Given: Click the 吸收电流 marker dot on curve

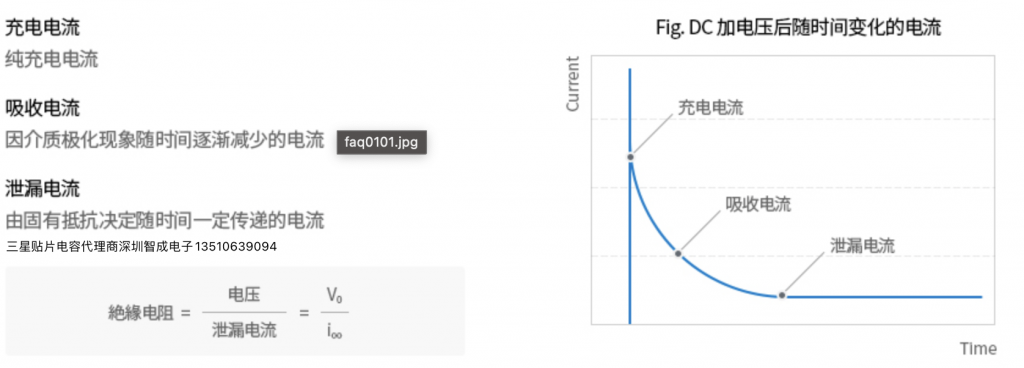Looking at the screenshot, I should coord(679,253).
